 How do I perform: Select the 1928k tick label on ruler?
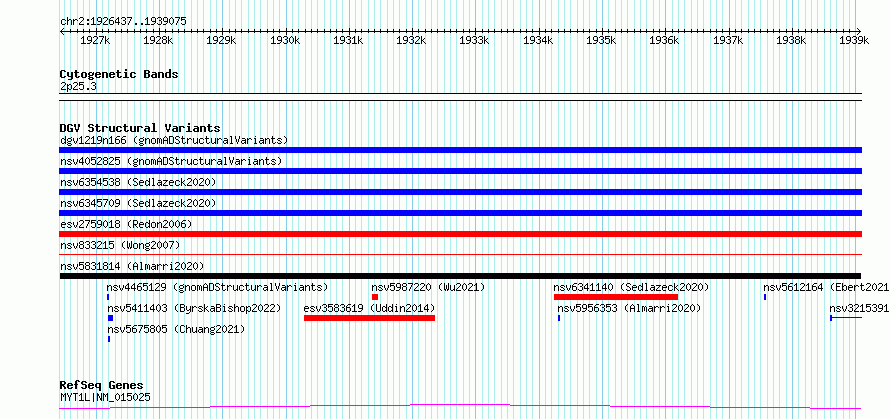click(x=158, y=40)
